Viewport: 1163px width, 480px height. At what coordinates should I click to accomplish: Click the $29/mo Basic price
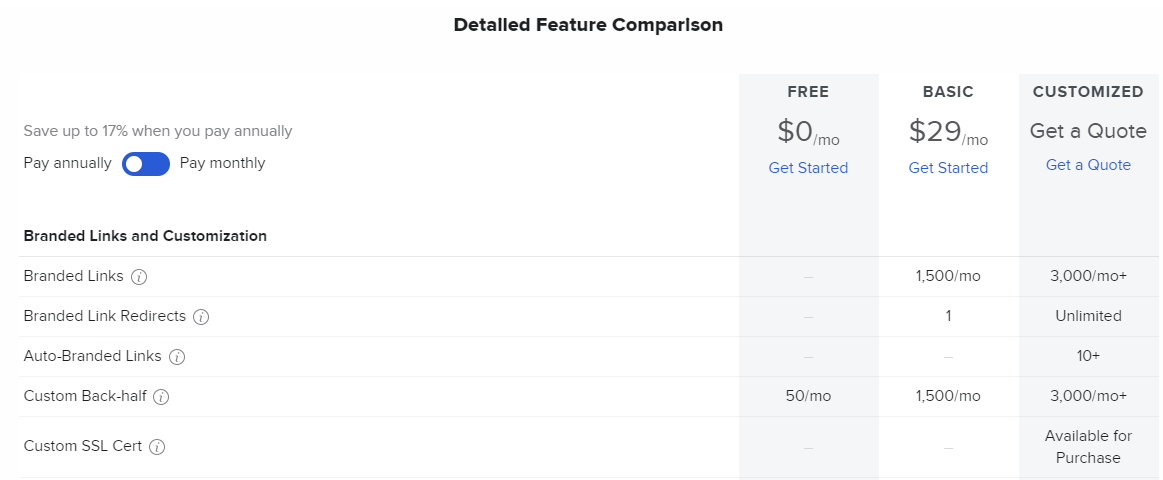click(x=948, y=132)
